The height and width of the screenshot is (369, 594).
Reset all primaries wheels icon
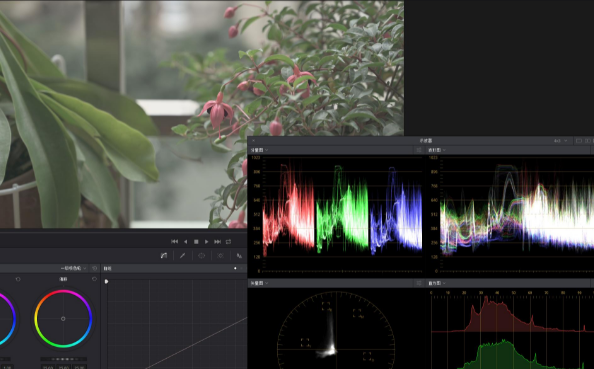pyautogui.click(x=94, y=268)
